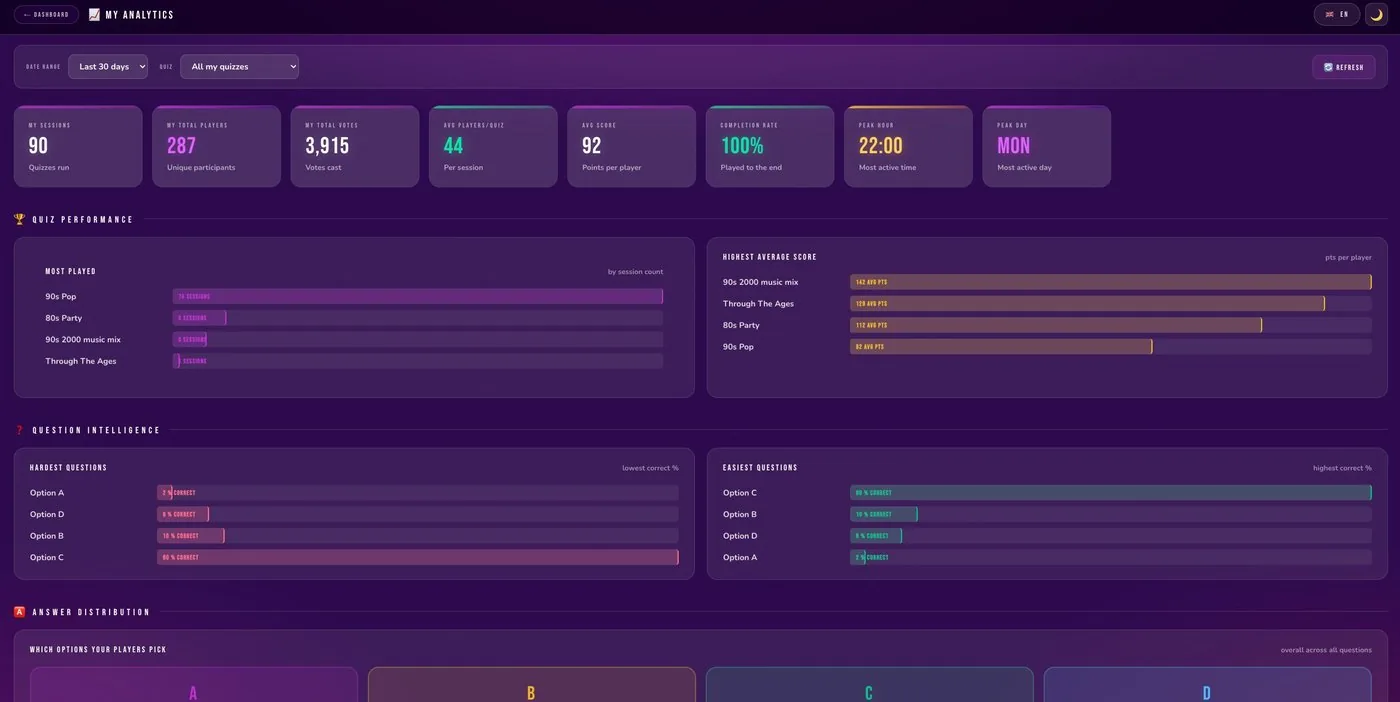Click Option A in Hardest Questions
The image size is (1400, 702).
(x=47, y=493)
